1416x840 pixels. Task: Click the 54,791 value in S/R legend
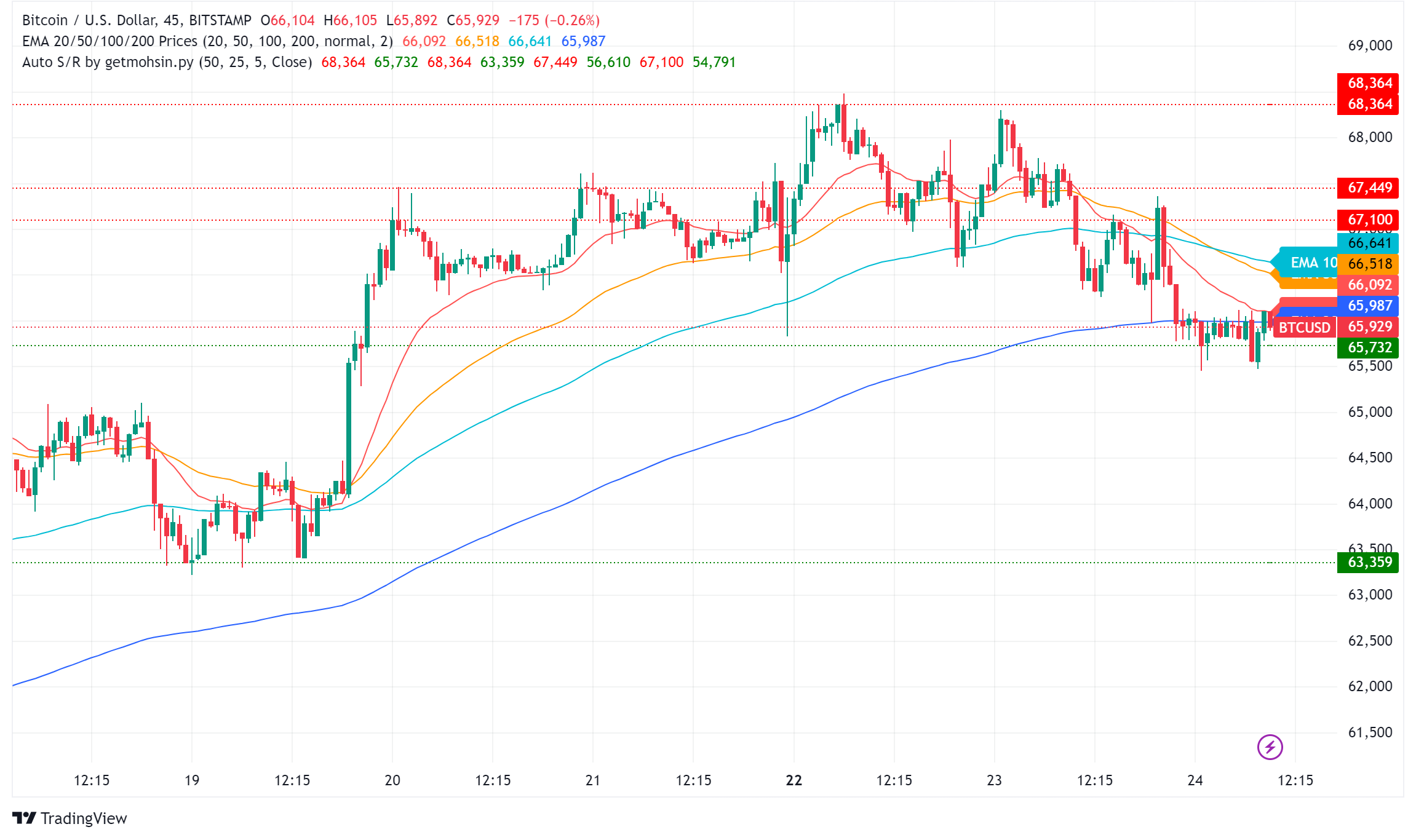click(x=714, y=62)
